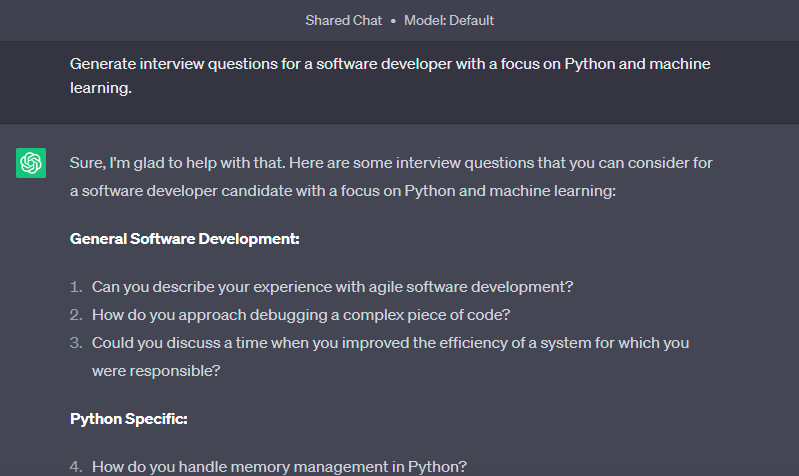Click the list number "1." marker
799x476 pixels.
pyautogui.click(x=76, y=287)
